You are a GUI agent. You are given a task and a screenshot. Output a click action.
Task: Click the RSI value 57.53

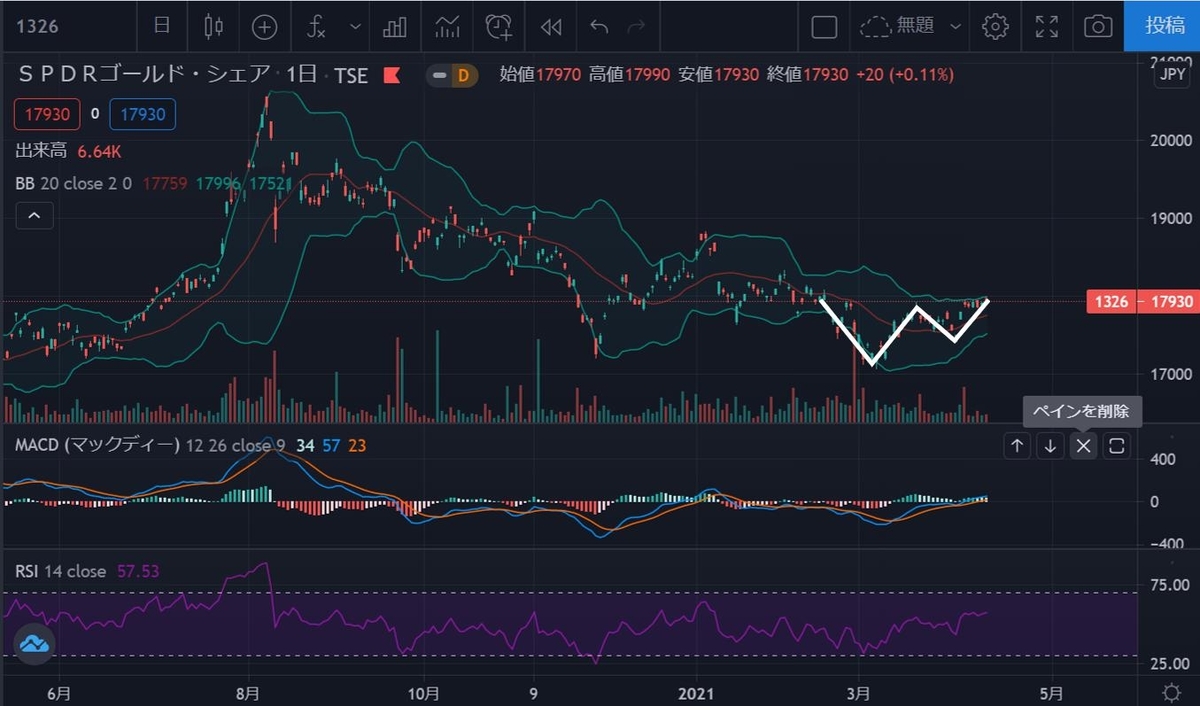click(138, 572)
